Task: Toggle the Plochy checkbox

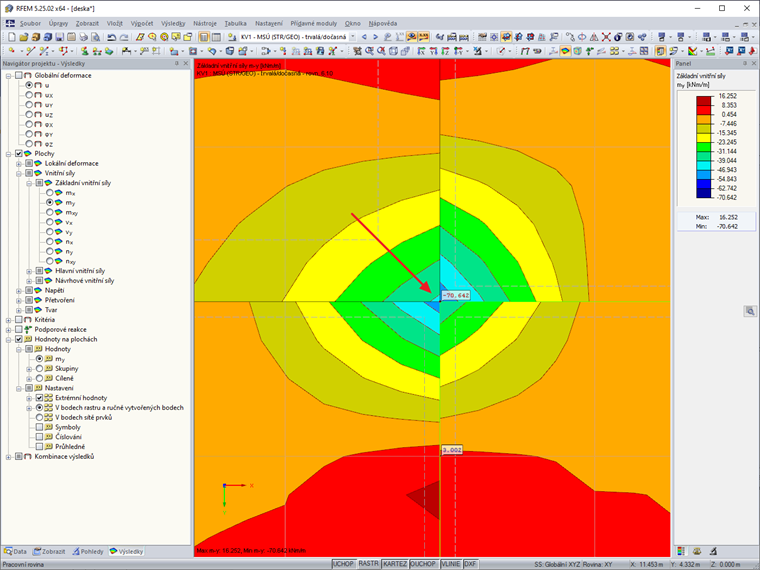Action: pos(19,153)
